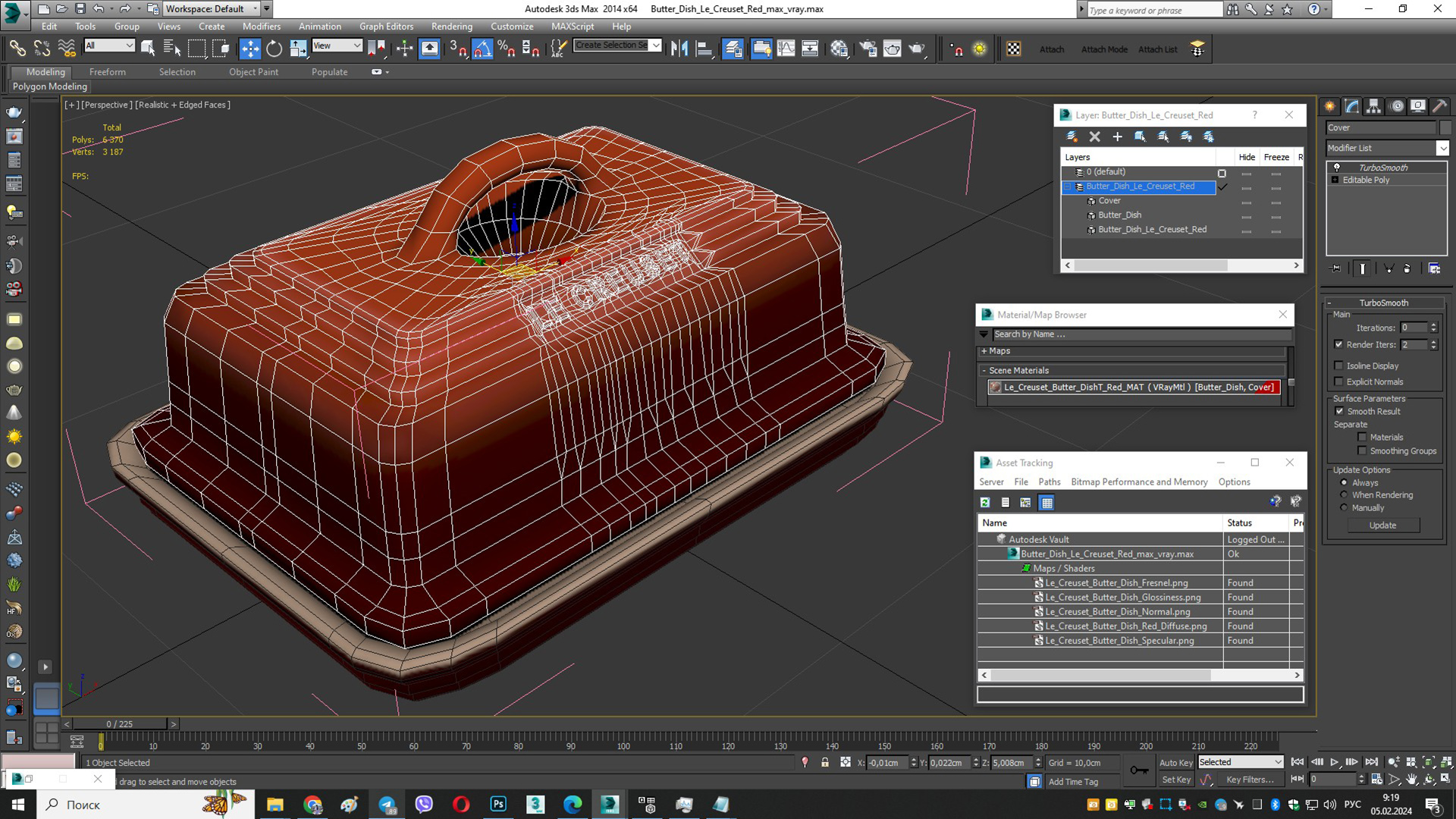
Task: Click the Layer Manager toolbar icon
Action: tap(733, 49)
